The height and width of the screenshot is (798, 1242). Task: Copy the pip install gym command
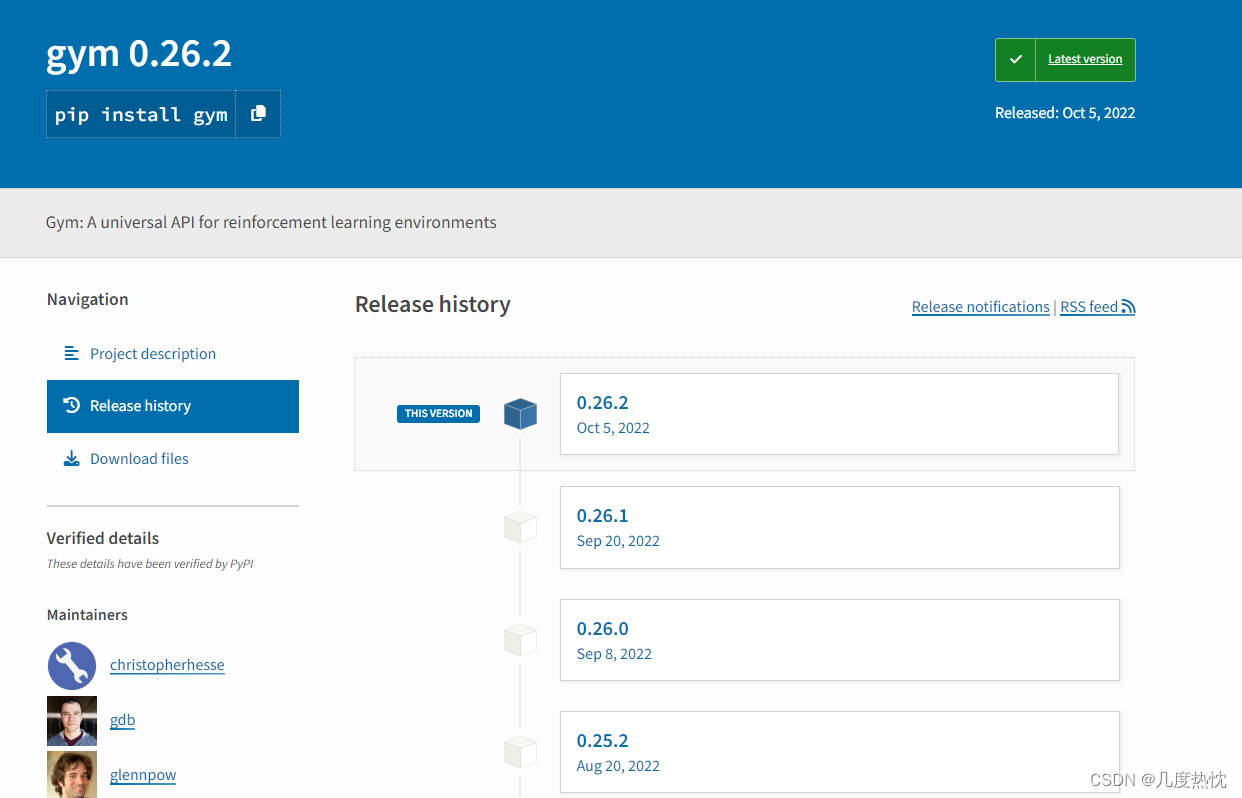pos(258,114)
